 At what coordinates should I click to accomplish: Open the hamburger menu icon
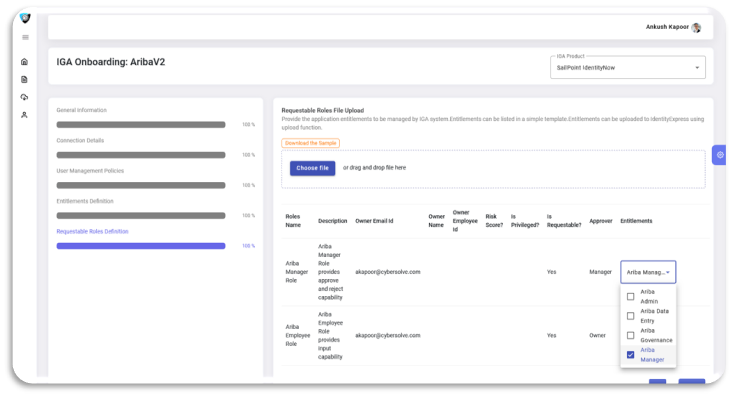pyautogui.click(x=25, y=37)
